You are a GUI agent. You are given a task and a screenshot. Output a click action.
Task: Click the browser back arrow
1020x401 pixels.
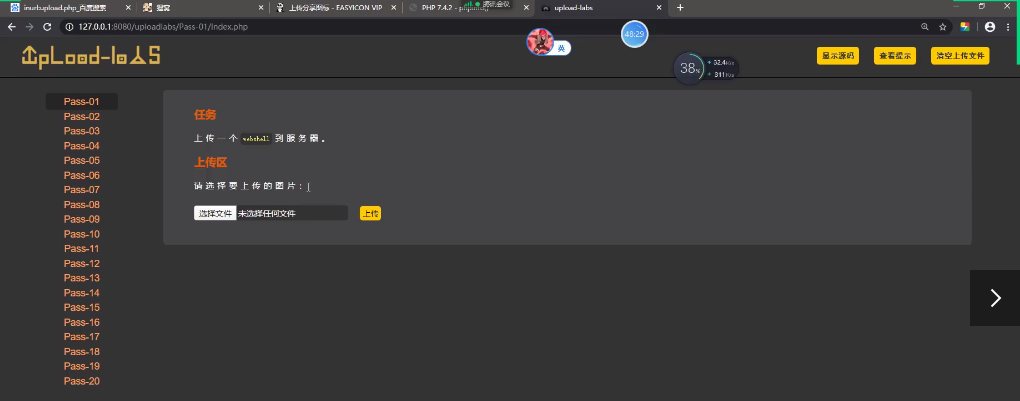coord(11,27)
